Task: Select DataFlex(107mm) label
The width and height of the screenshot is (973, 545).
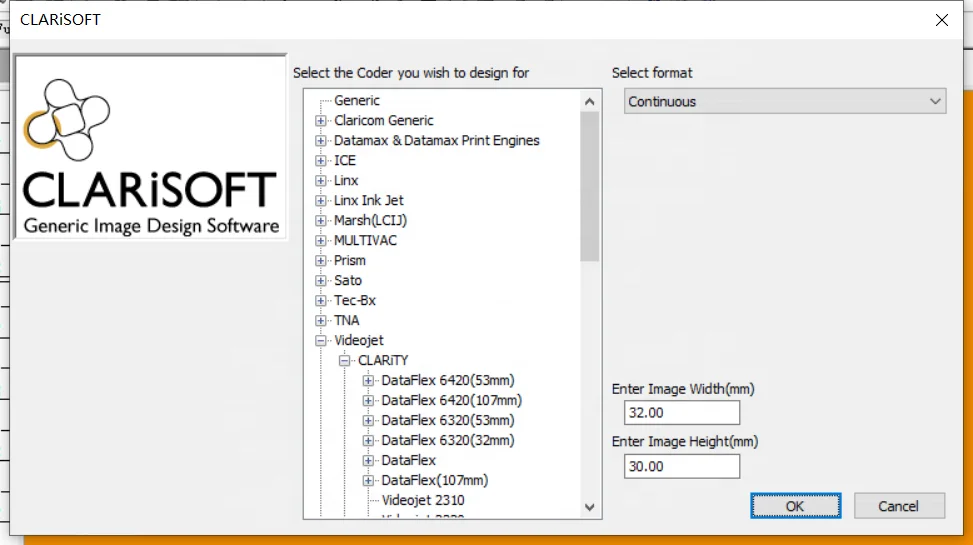Action: 434,480
